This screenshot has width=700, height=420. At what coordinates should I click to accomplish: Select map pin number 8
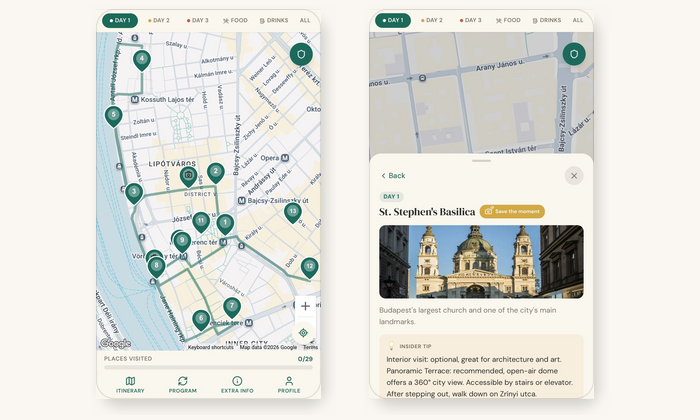[156, 266]
